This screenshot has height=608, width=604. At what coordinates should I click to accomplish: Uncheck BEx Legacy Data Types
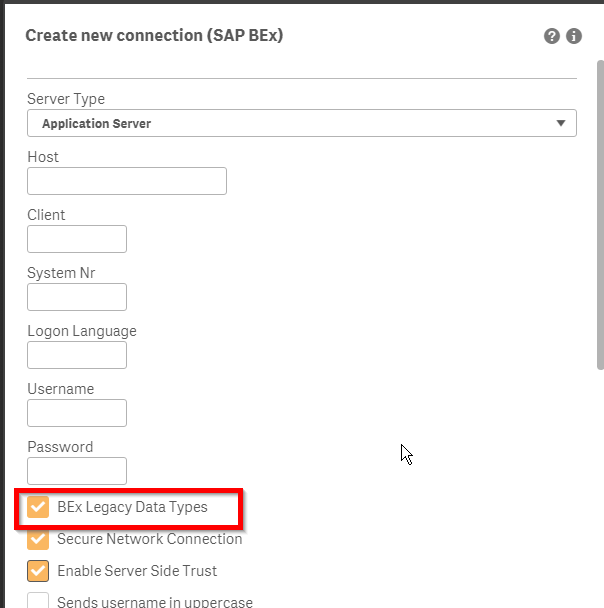(x=38, y=507)
